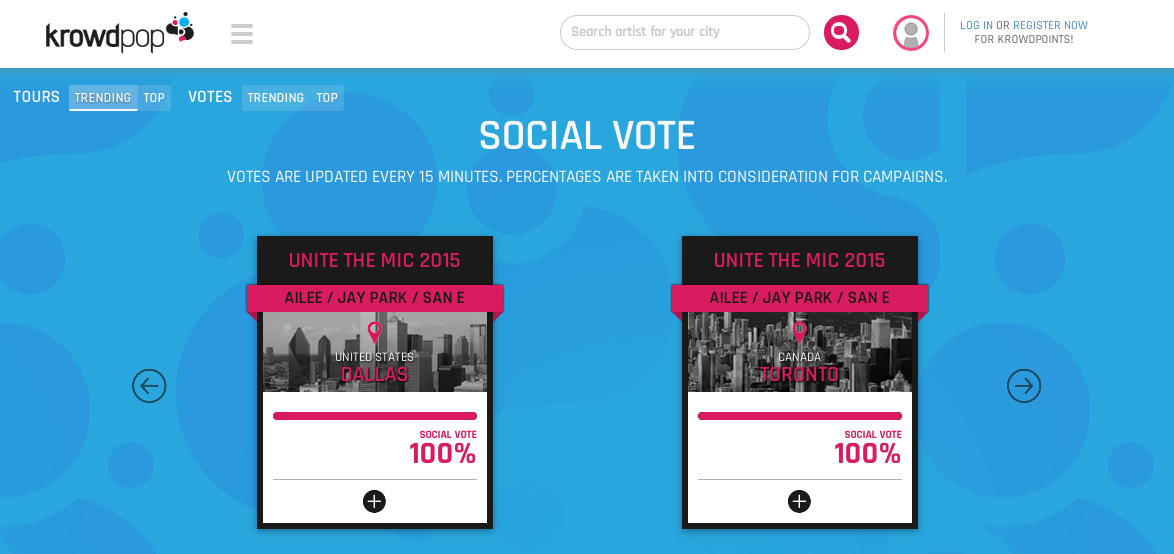Click the krowdpop logo

point(119,33)
